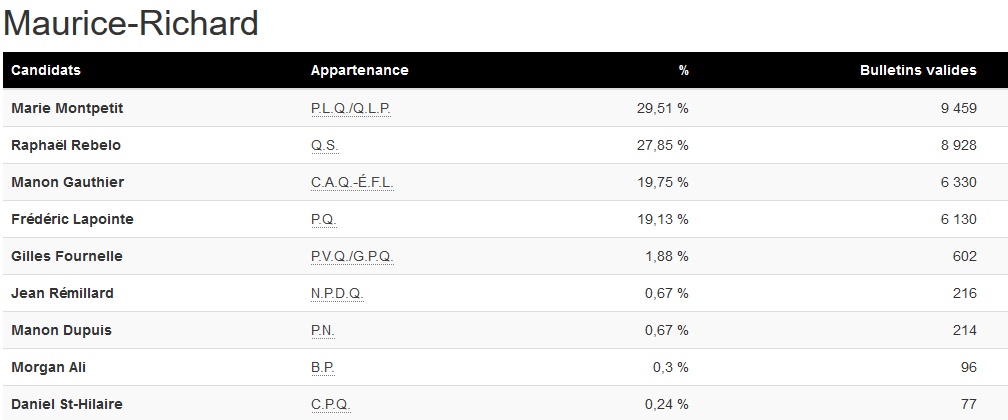The height and width of the screenshot is (420, 1008).
Task: Click the P.L.Q./Q.L.P. party abbreviation
Action: click(350, 108)
